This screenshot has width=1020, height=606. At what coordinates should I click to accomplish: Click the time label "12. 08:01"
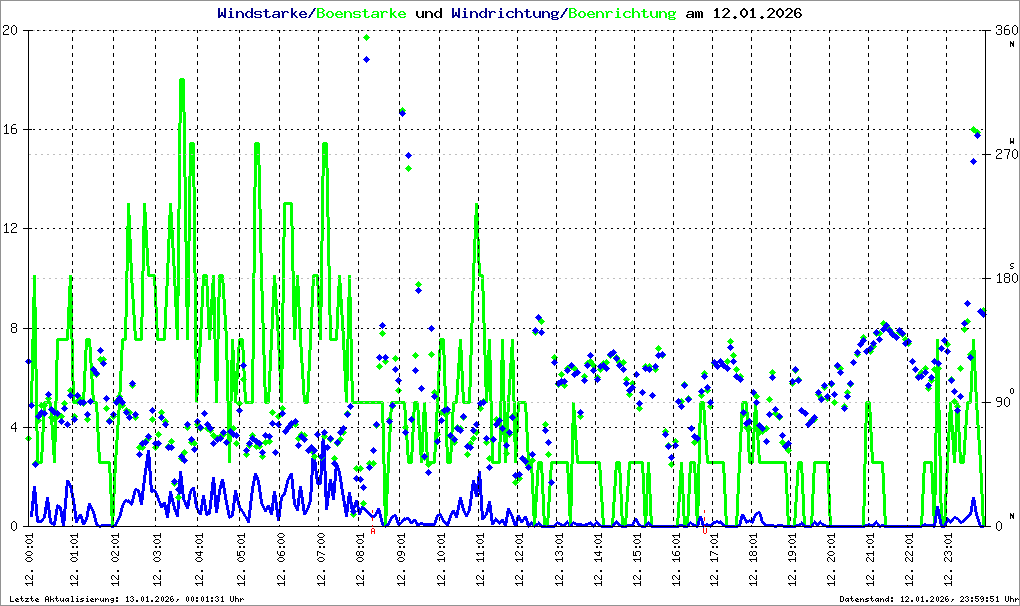(x=360, y=559)
